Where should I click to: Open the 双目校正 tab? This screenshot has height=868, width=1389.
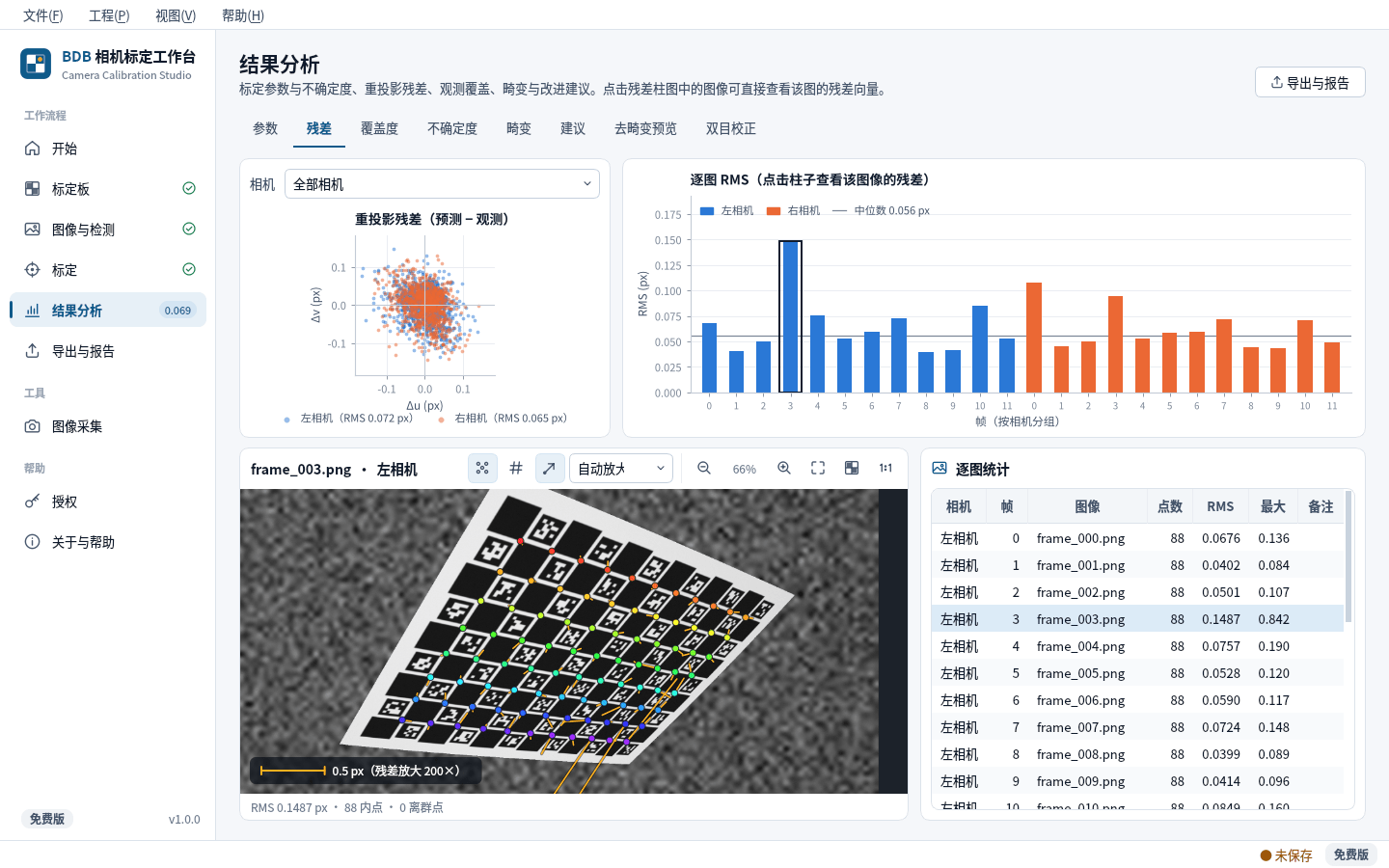click(731, 128)
